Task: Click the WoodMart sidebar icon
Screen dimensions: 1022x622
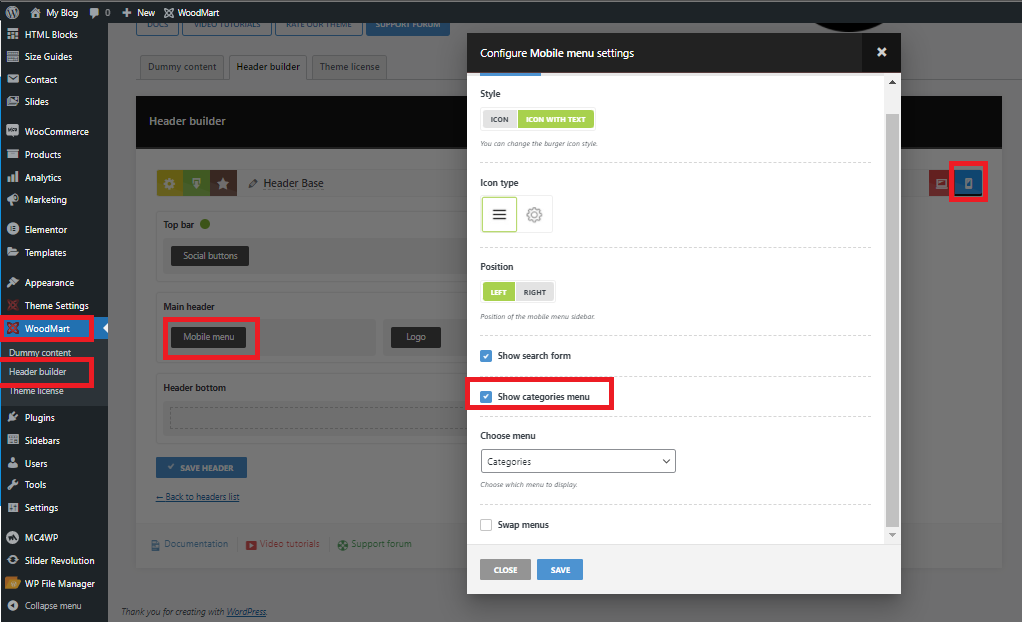Action: pos(12,328)
